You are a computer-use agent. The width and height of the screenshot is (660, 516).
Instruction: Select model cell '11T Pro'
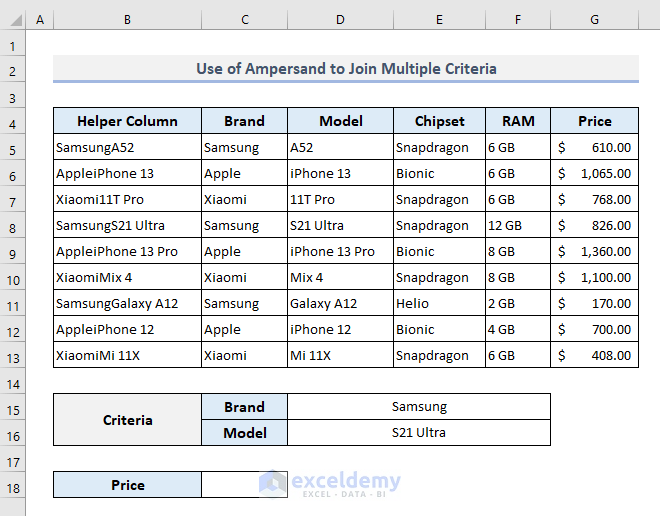[x=340, y=199]
